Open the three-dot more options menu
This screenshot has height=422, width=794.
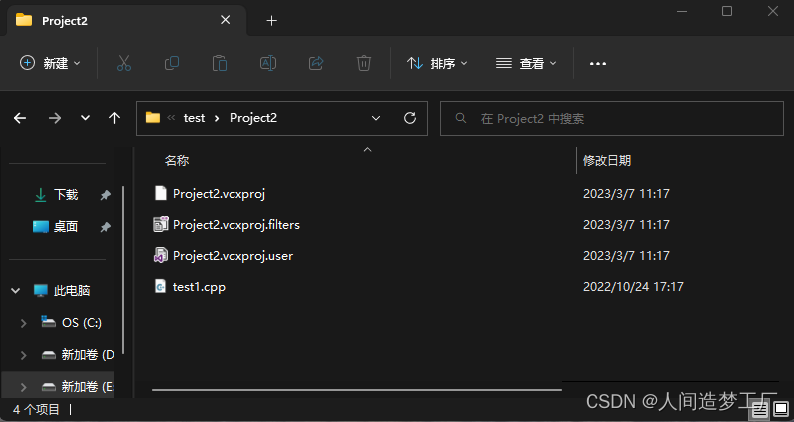click(x=598, y=63)
